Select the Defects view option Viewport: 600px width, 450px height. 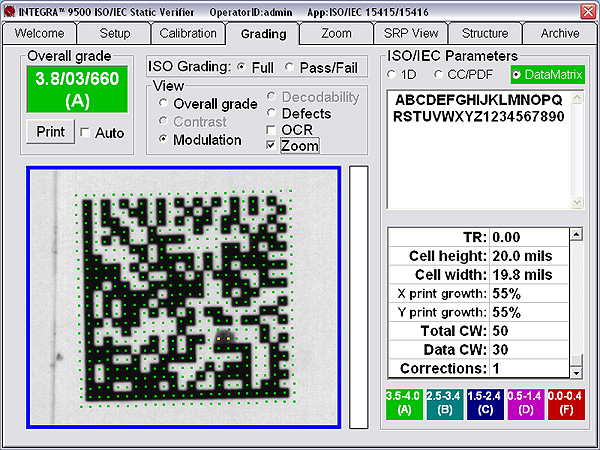coord(272,114)
